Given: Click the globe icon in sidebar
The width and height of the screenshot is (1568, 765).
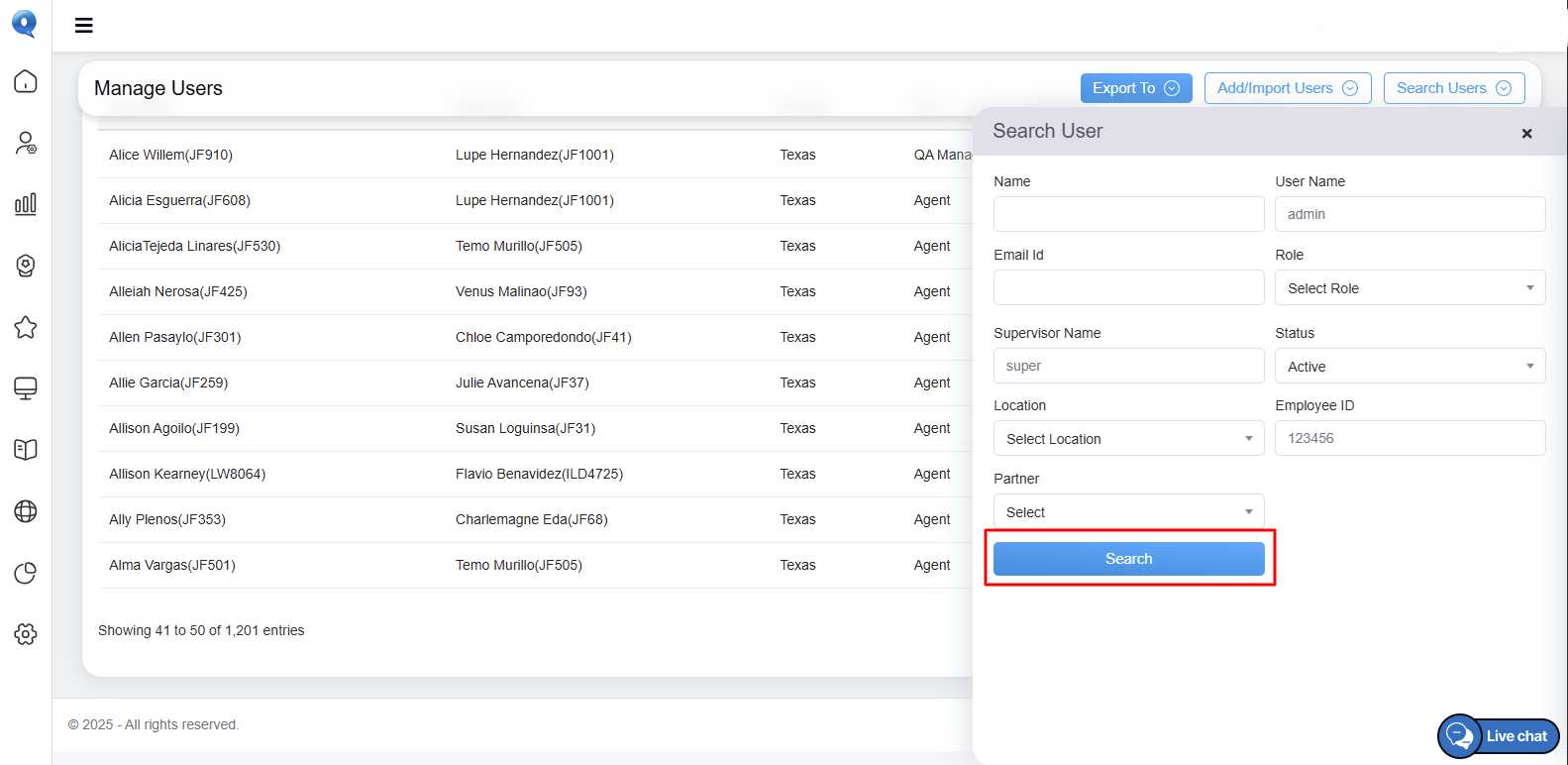Looking at the screenshot, I should click(x=26, y=511).
